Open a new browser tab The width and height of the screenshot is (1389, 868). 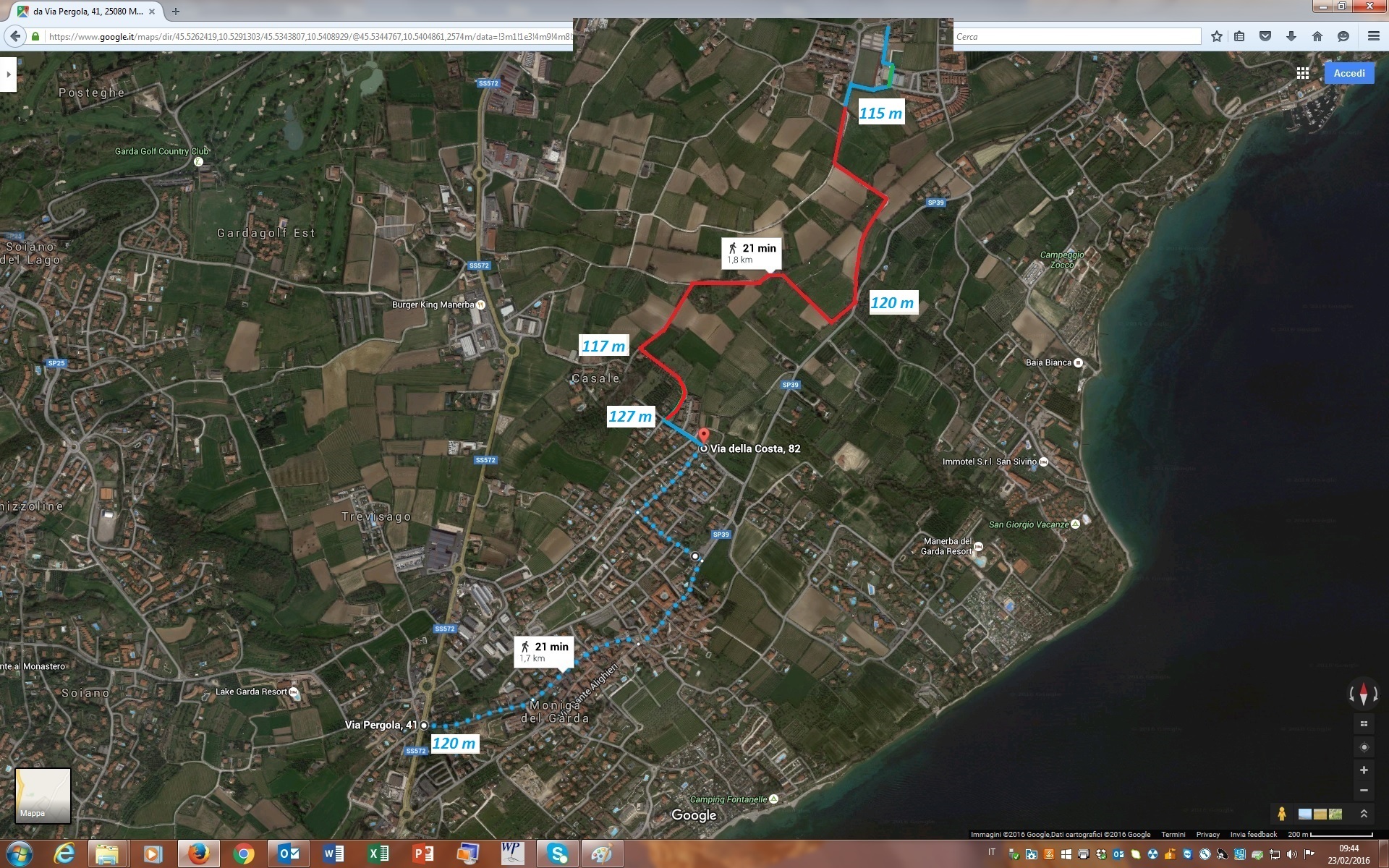point(176,12)
